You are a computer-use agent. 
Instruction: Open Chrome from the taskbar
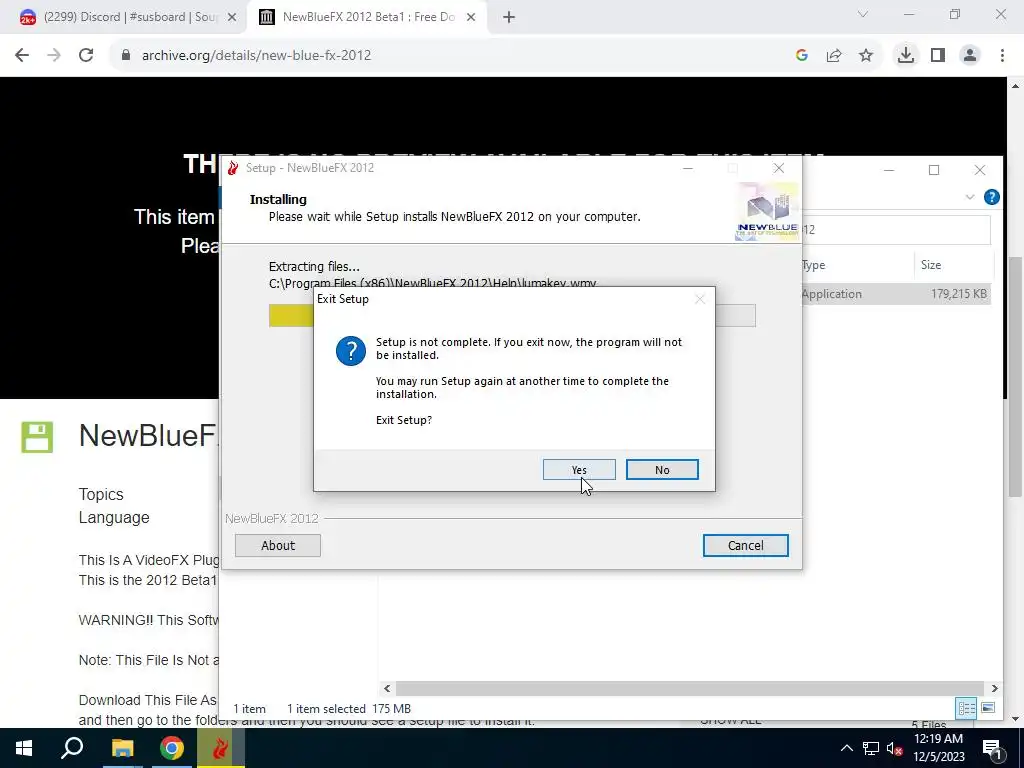172,748
